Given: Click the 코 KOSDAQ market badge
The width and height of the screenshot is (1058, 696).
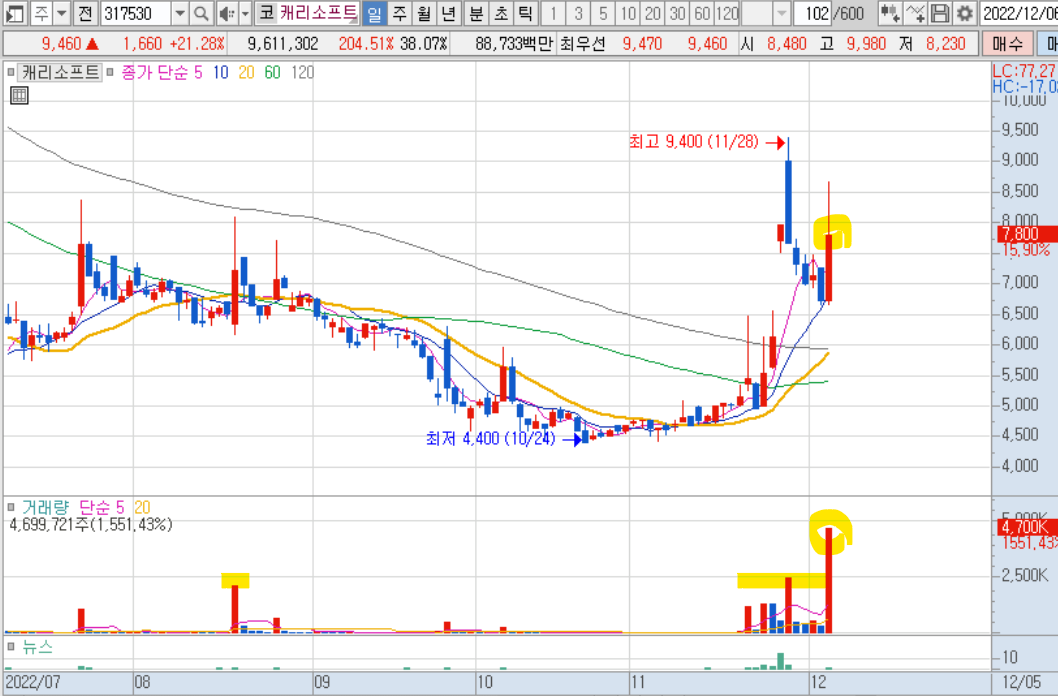Looking at the screenshot, I should click(267, 13).
